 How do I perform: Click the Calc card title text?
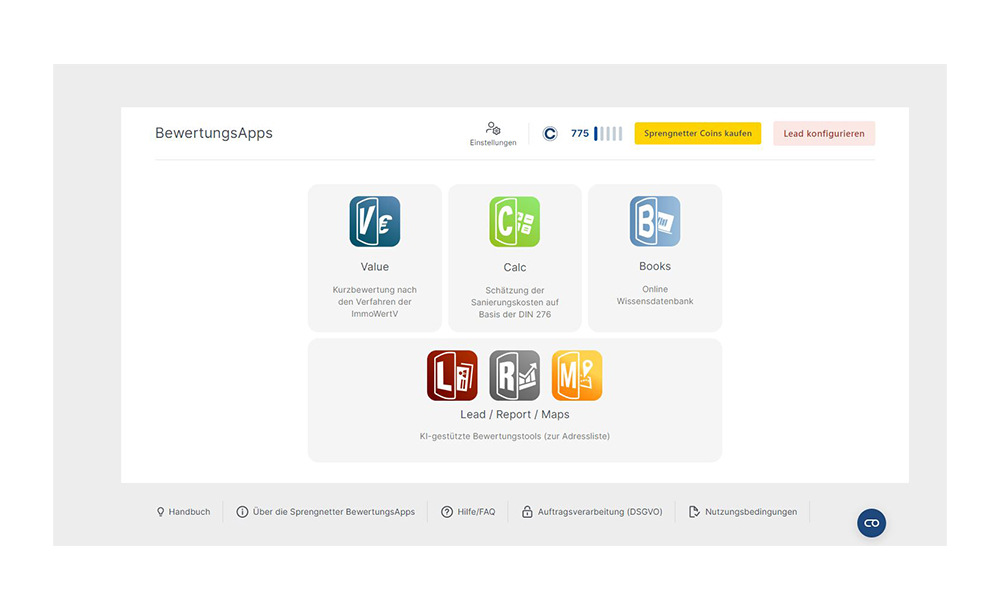[515, 267]
